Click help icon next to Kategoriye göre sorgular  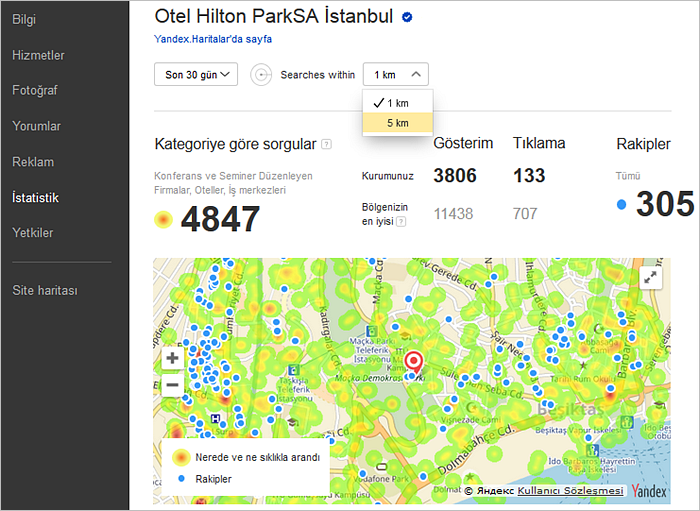pyautogui.click(x=327, y=144)
